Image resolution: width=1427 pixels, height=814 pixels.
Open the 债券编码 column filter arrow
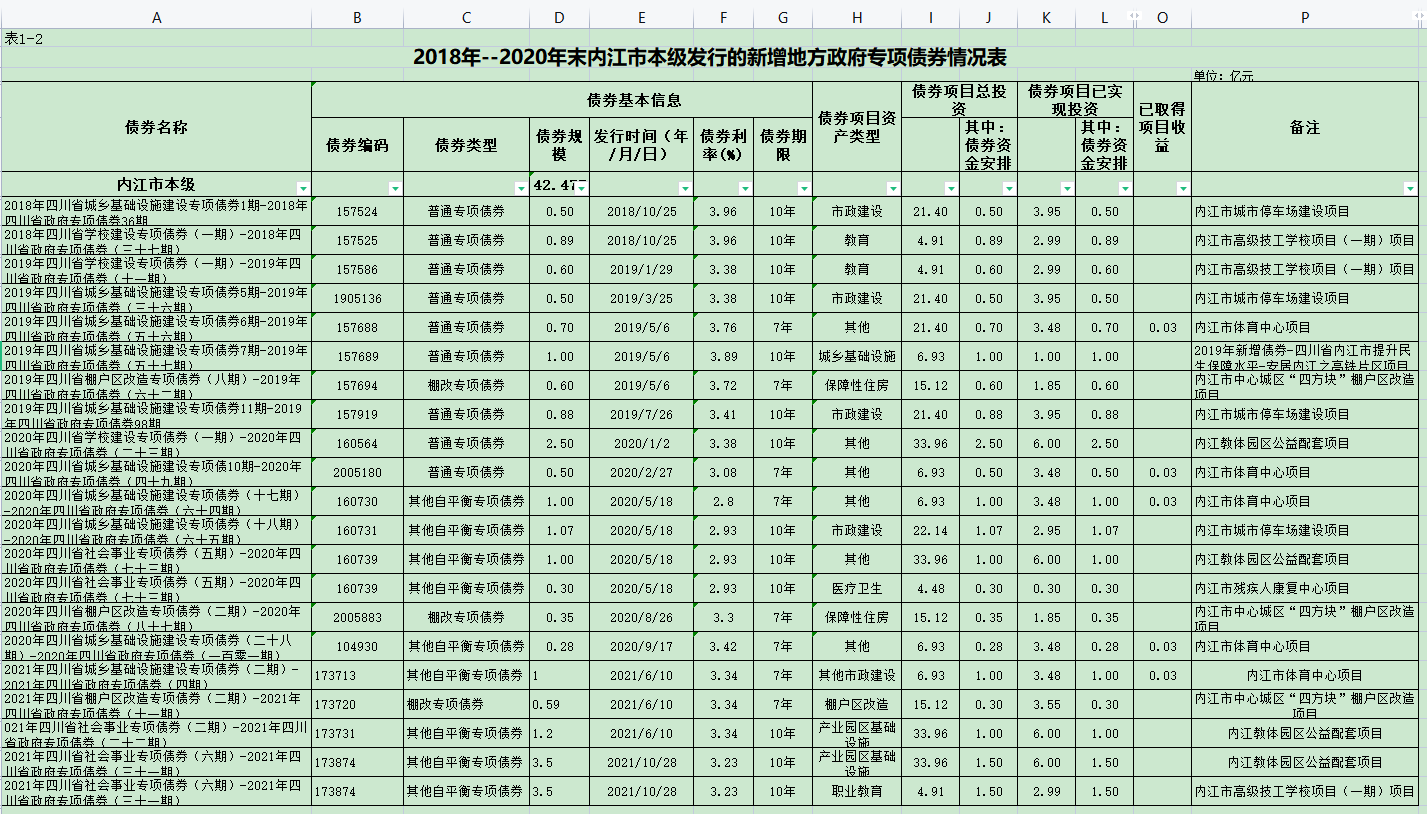395,189
